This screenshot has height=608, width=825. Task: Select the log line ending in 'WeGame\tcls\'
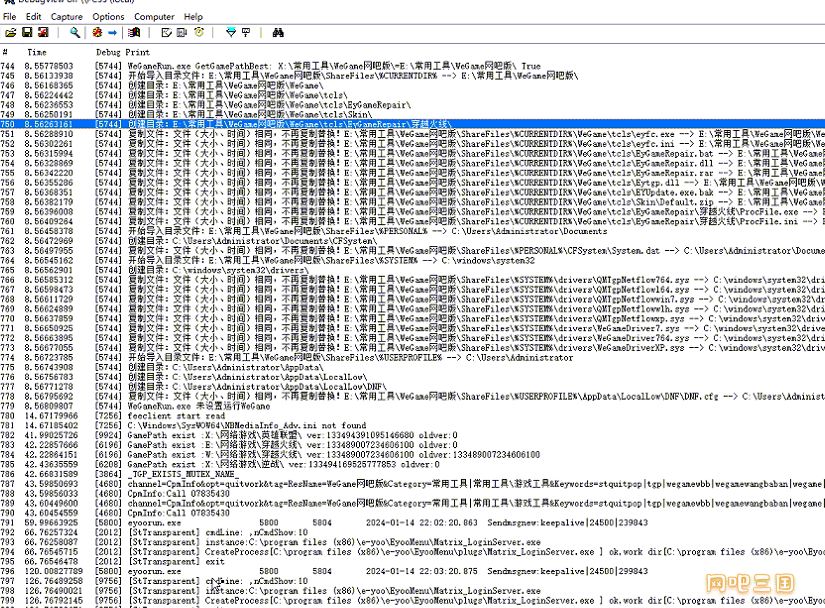[x=412, y=95]
